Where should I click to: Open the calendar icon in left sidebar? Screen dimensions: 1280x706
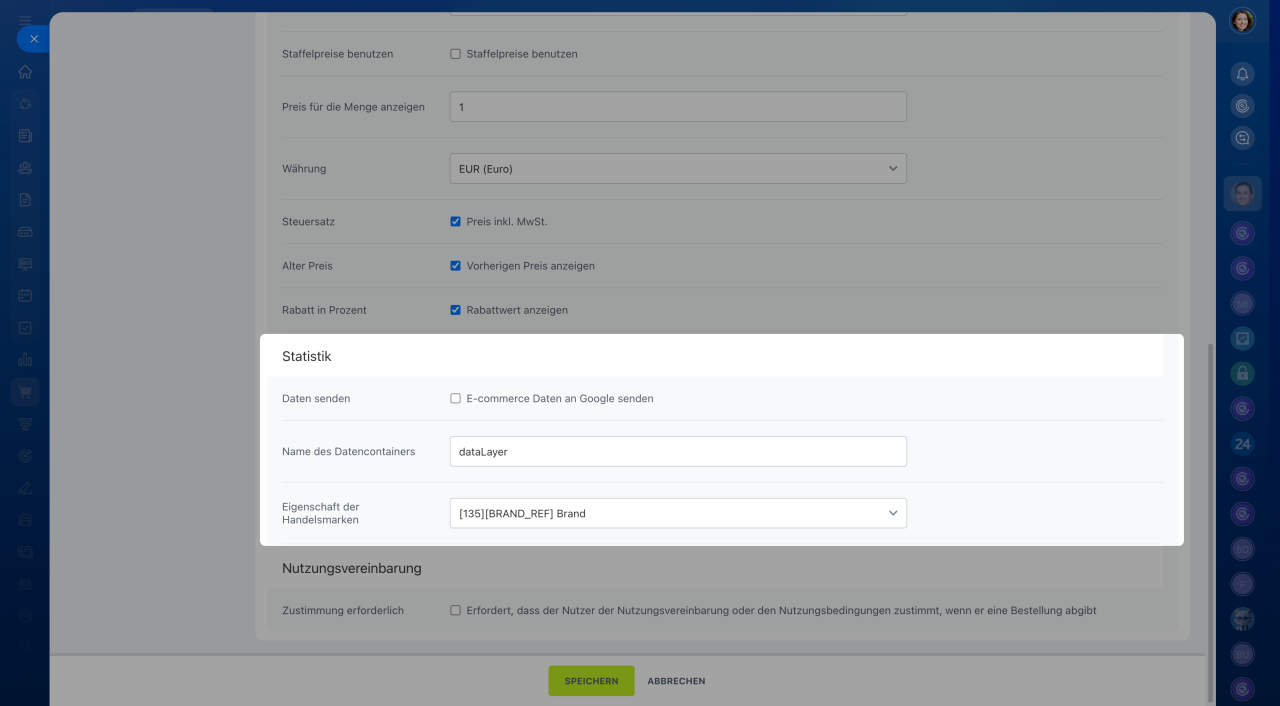pyautogui.click(x=25, y=296)
